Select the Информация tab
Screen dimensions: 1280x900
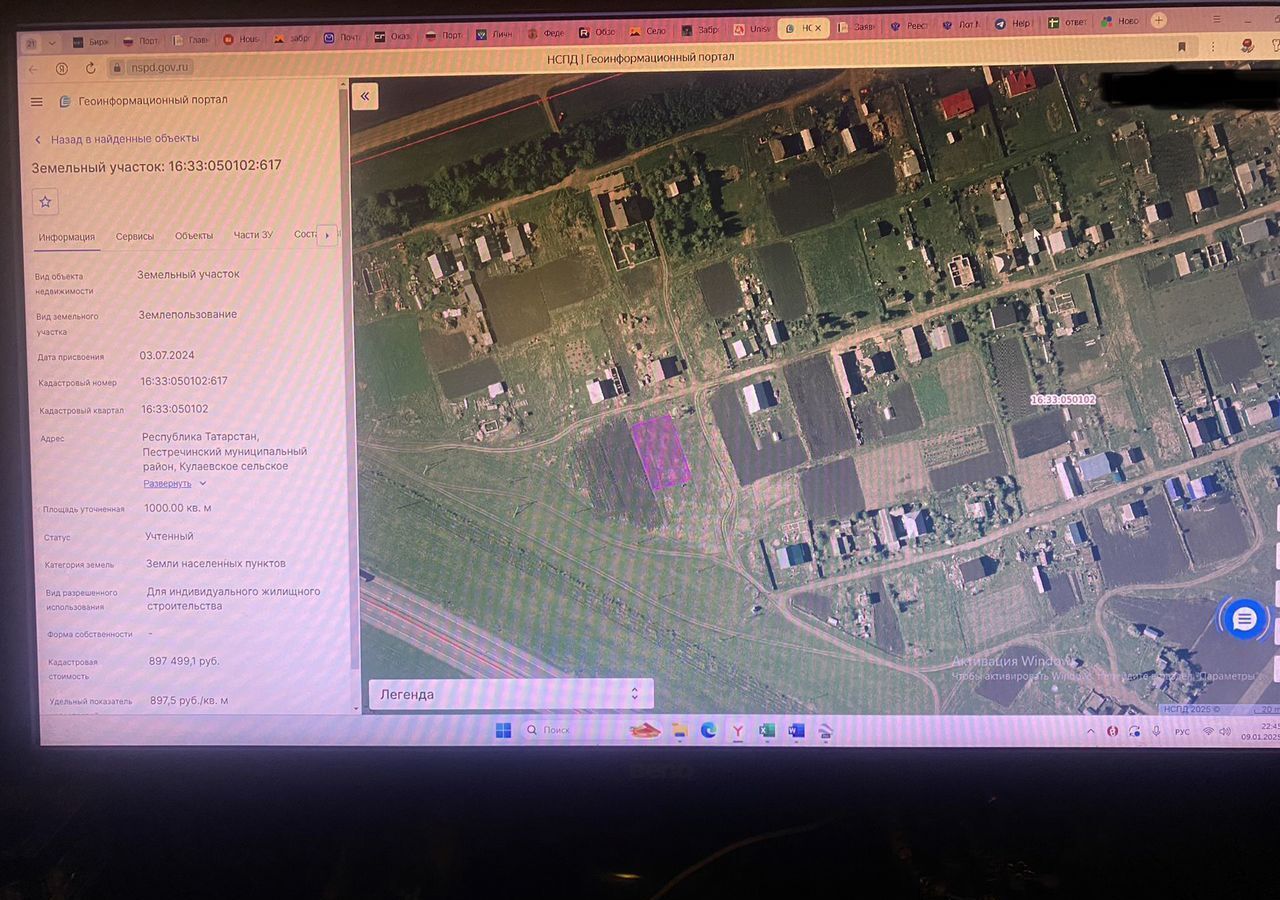click(66, 237)
